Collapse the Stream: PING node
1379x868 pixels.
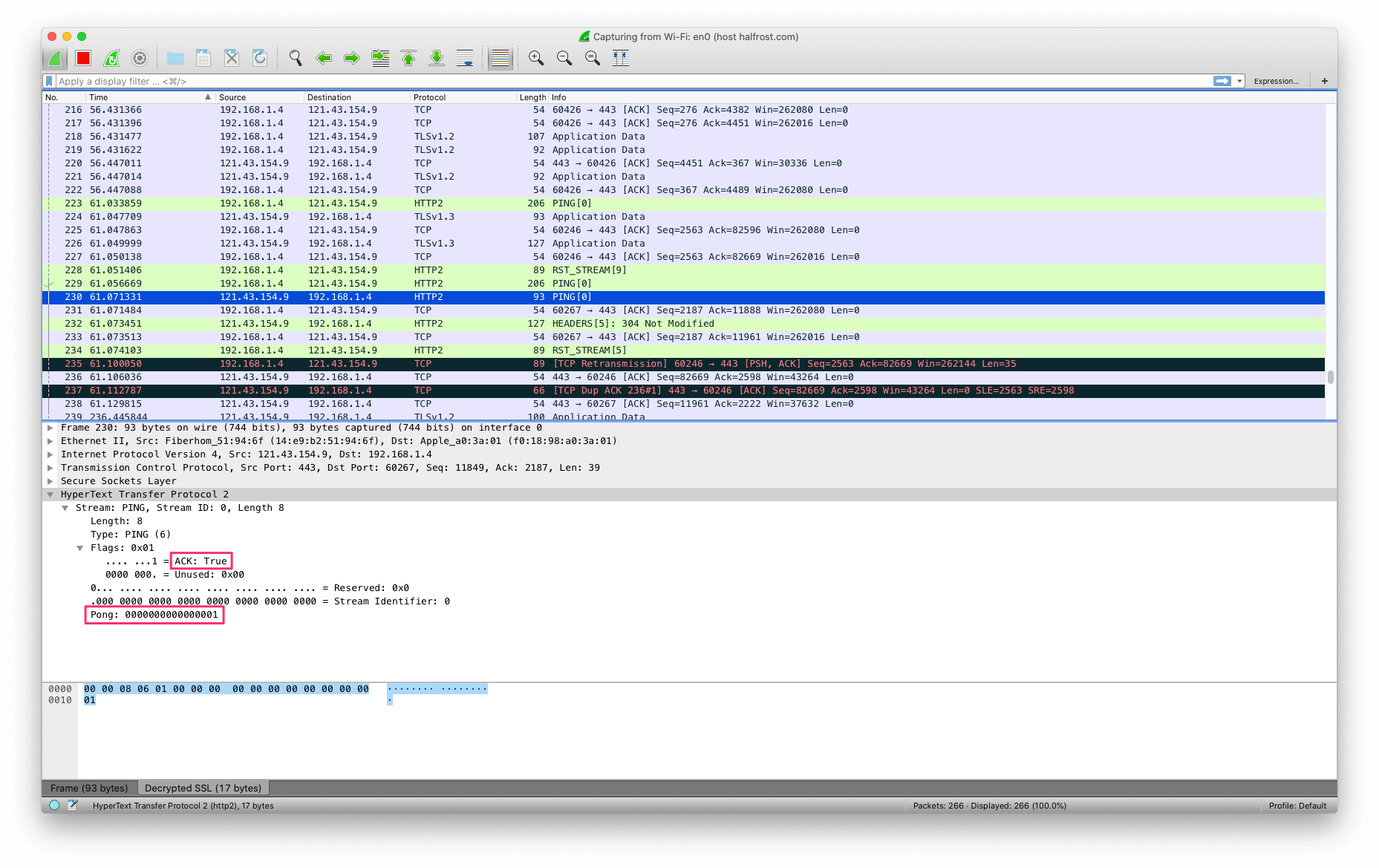tap(65, 508)
